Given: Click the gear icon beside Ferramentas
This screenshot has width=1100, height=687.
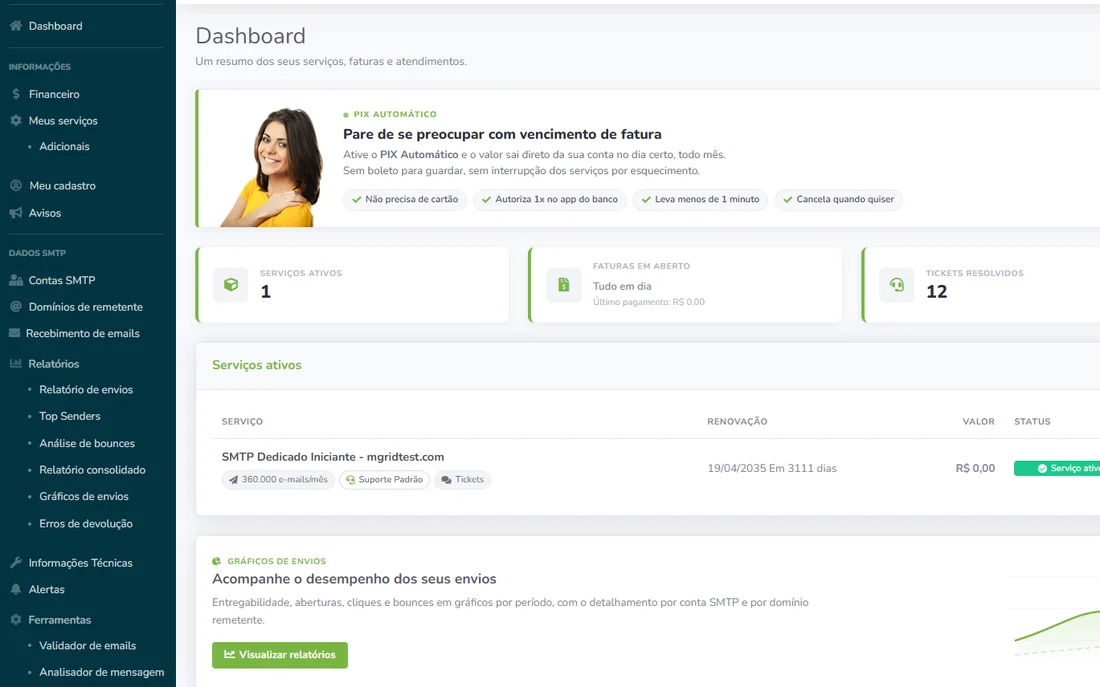Looking at the screenshot, I should [x=15, y=620].
